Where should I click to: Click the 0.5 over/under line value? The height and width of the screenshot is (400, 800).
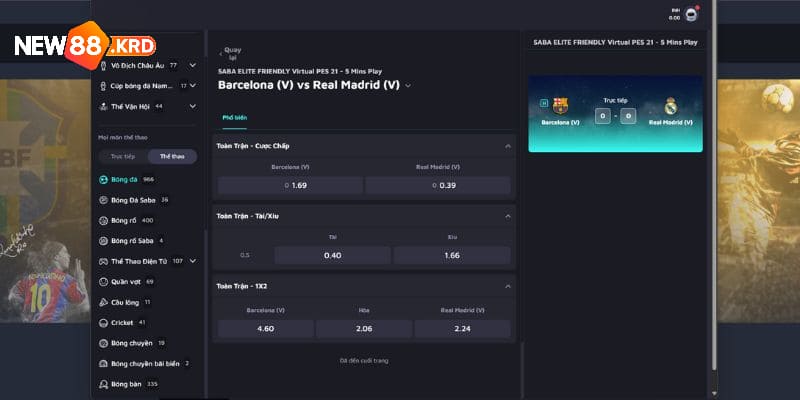[245, 255]
